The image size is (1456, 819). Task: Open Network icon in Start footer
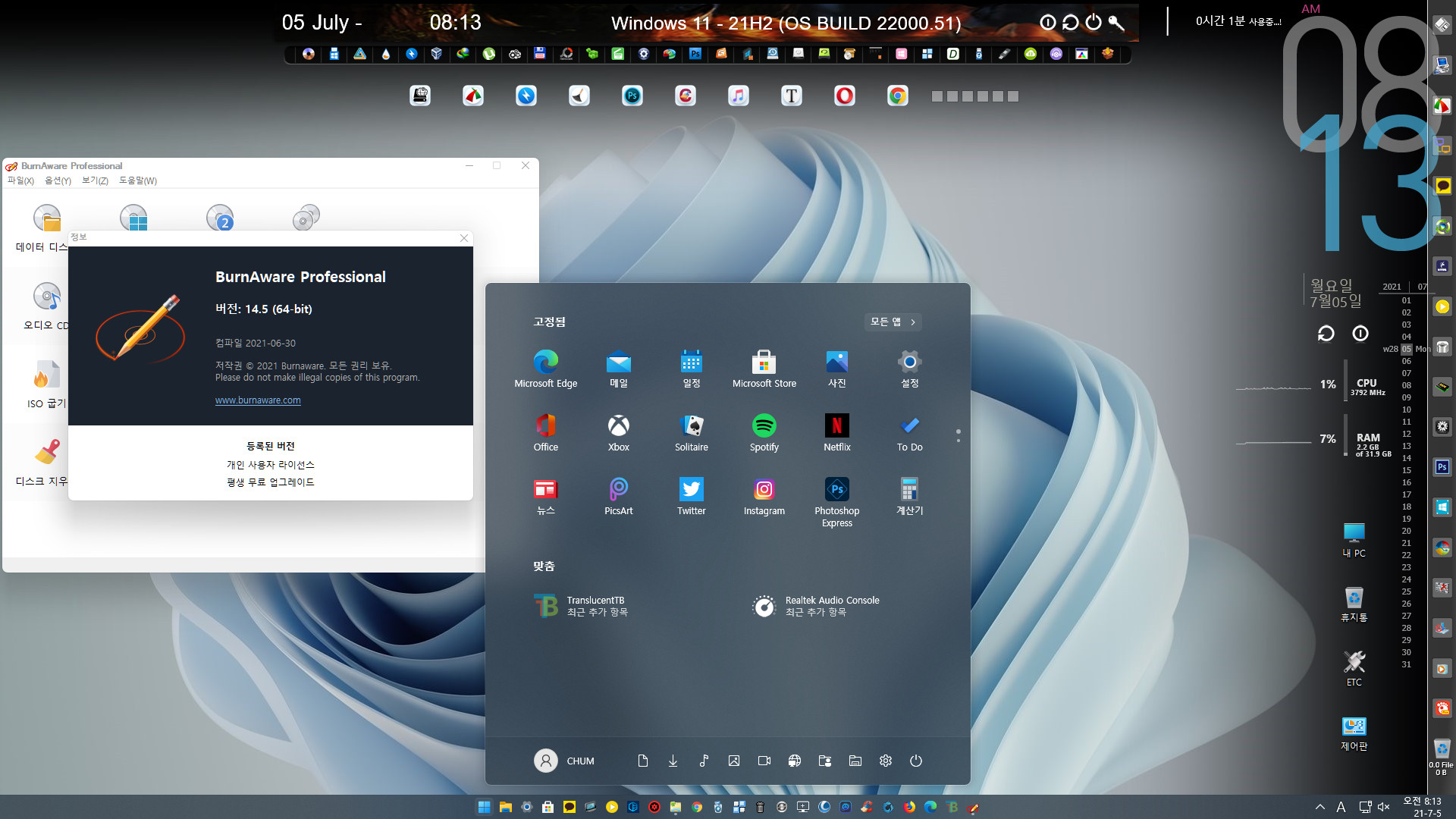[x=795, y=761]
